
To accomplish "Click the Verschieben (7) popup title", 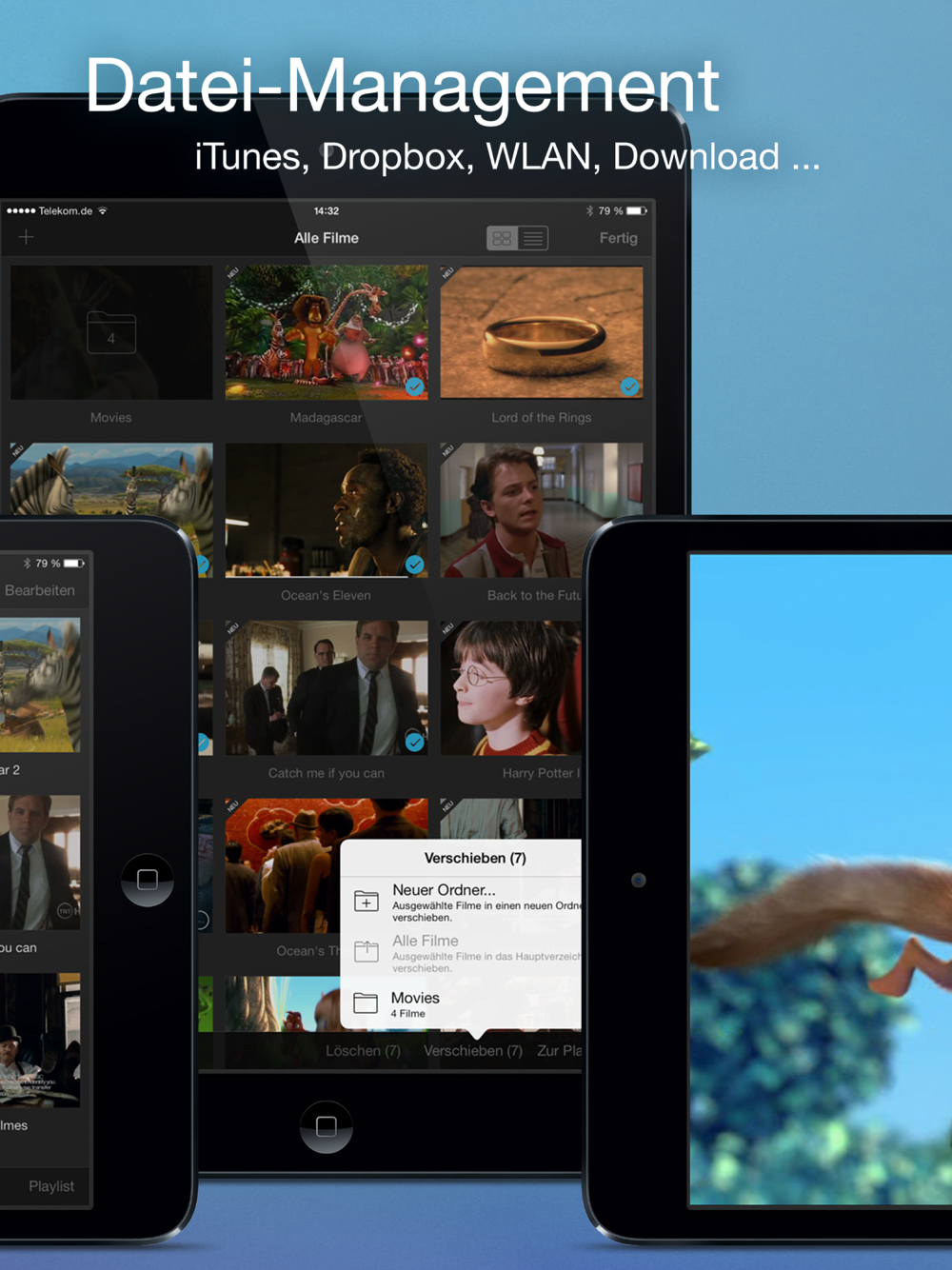I will pos(475,858).
